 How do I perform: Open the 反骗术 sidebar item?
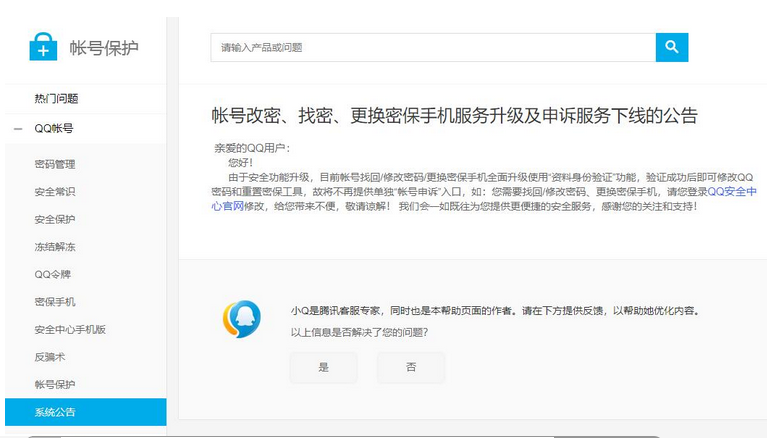coord(49,357)
